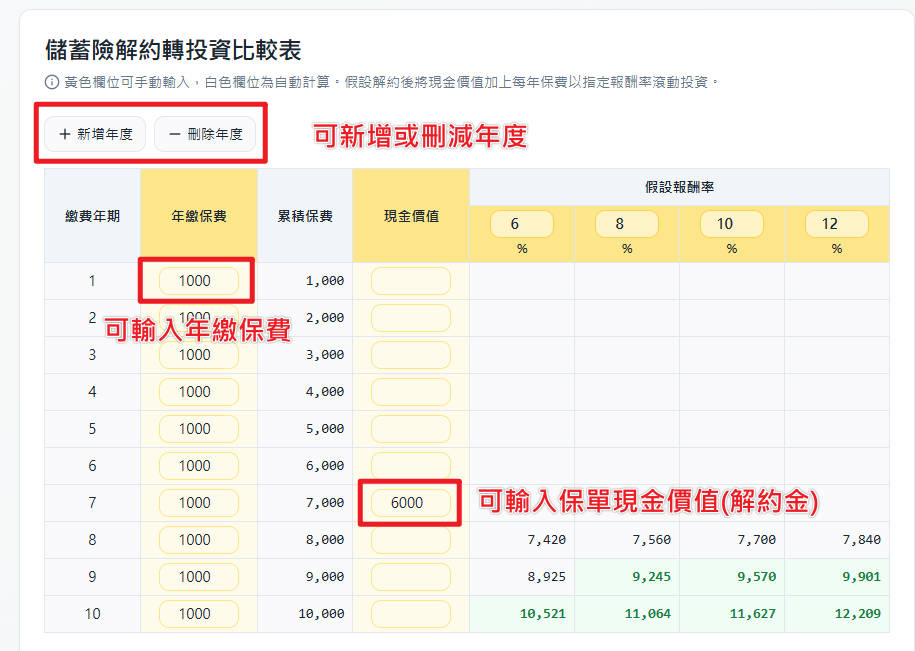
Task: Click year 7 cash value field showing 6000
Action: click(409, 503)
